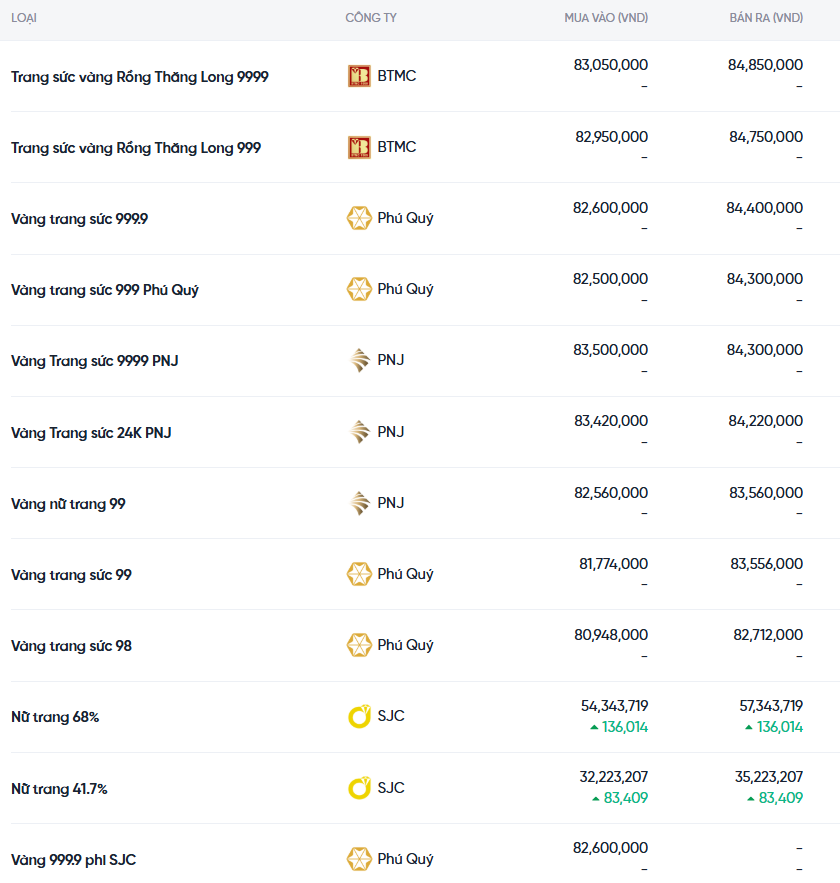Screen dimensions: 840x883
Task: Select Trang sức vàng Rồng Thăng Long 9999
Action: [x=140, y=77]
